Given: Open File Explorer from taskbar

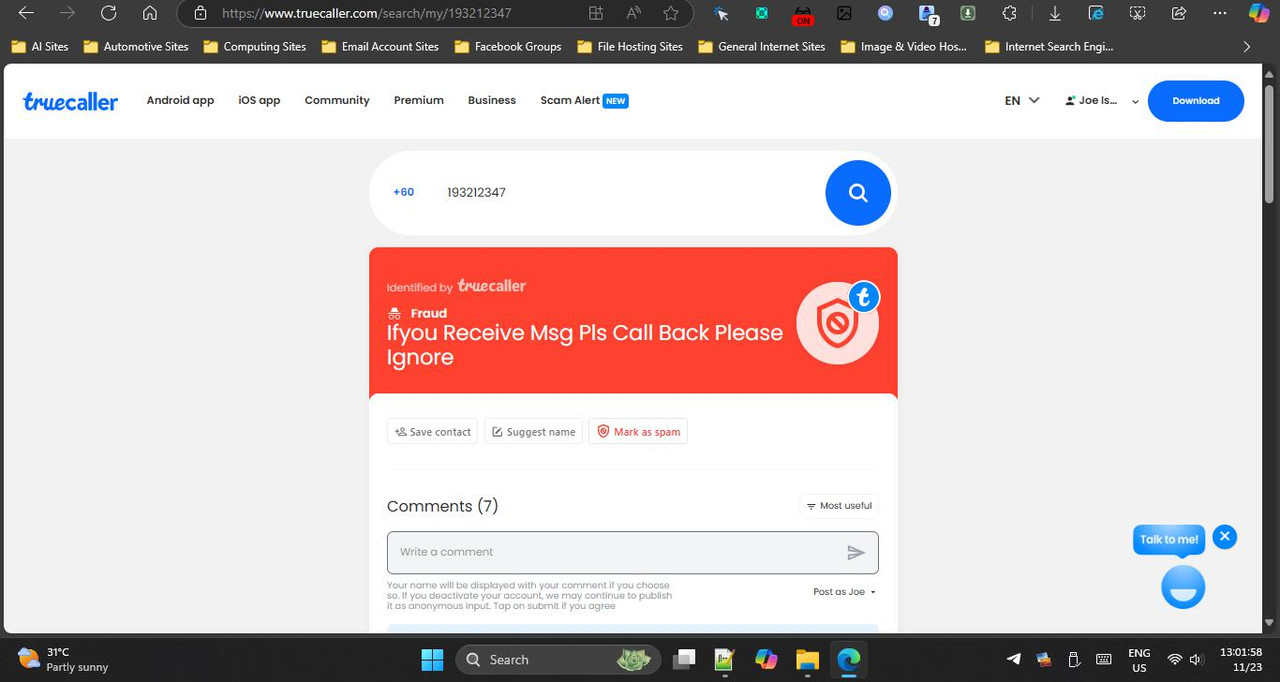Looking at the screenshot, I should (807, 660).
